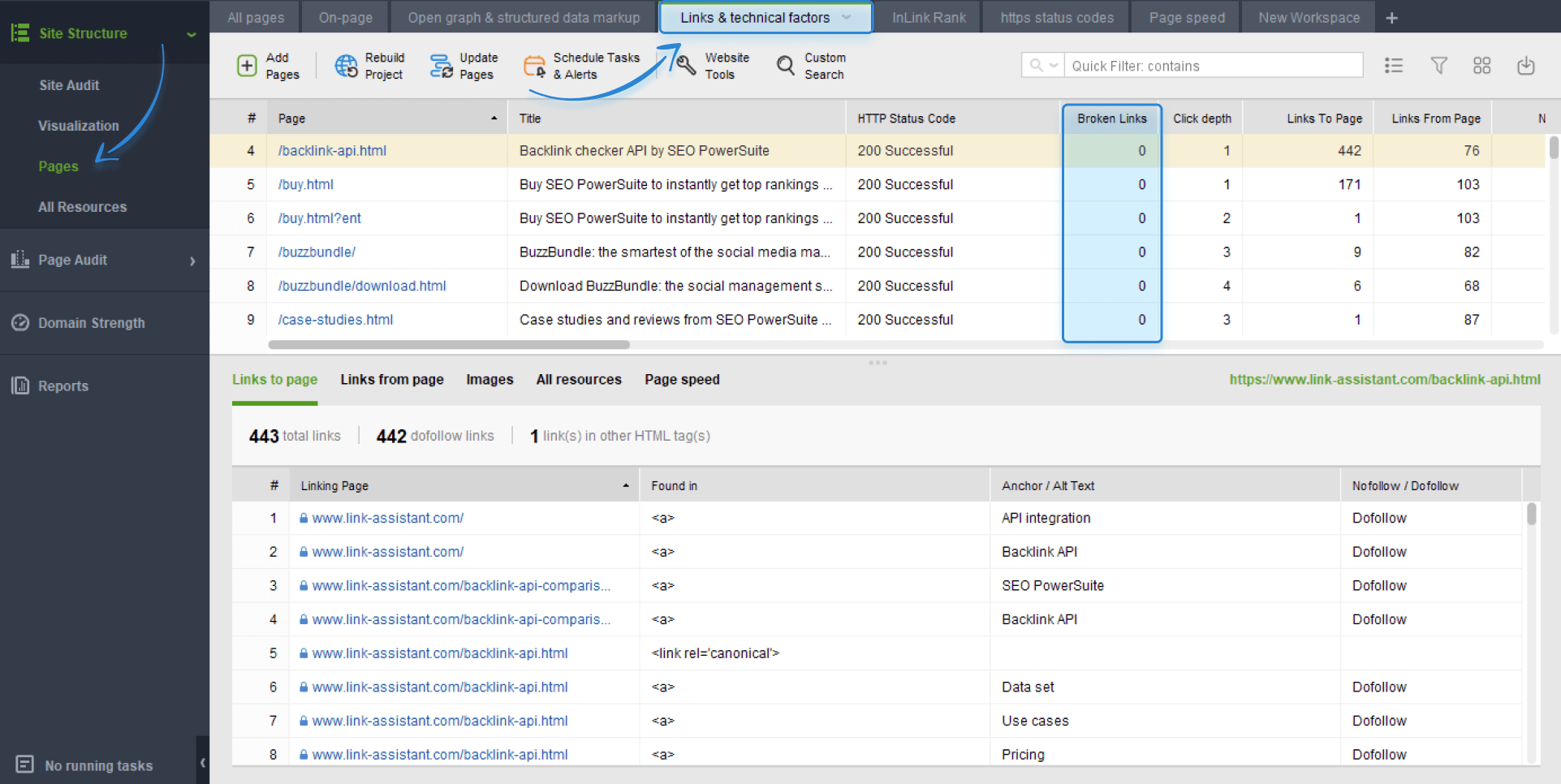
Task: Click the running tasks status icon
Action: (25, 765)
